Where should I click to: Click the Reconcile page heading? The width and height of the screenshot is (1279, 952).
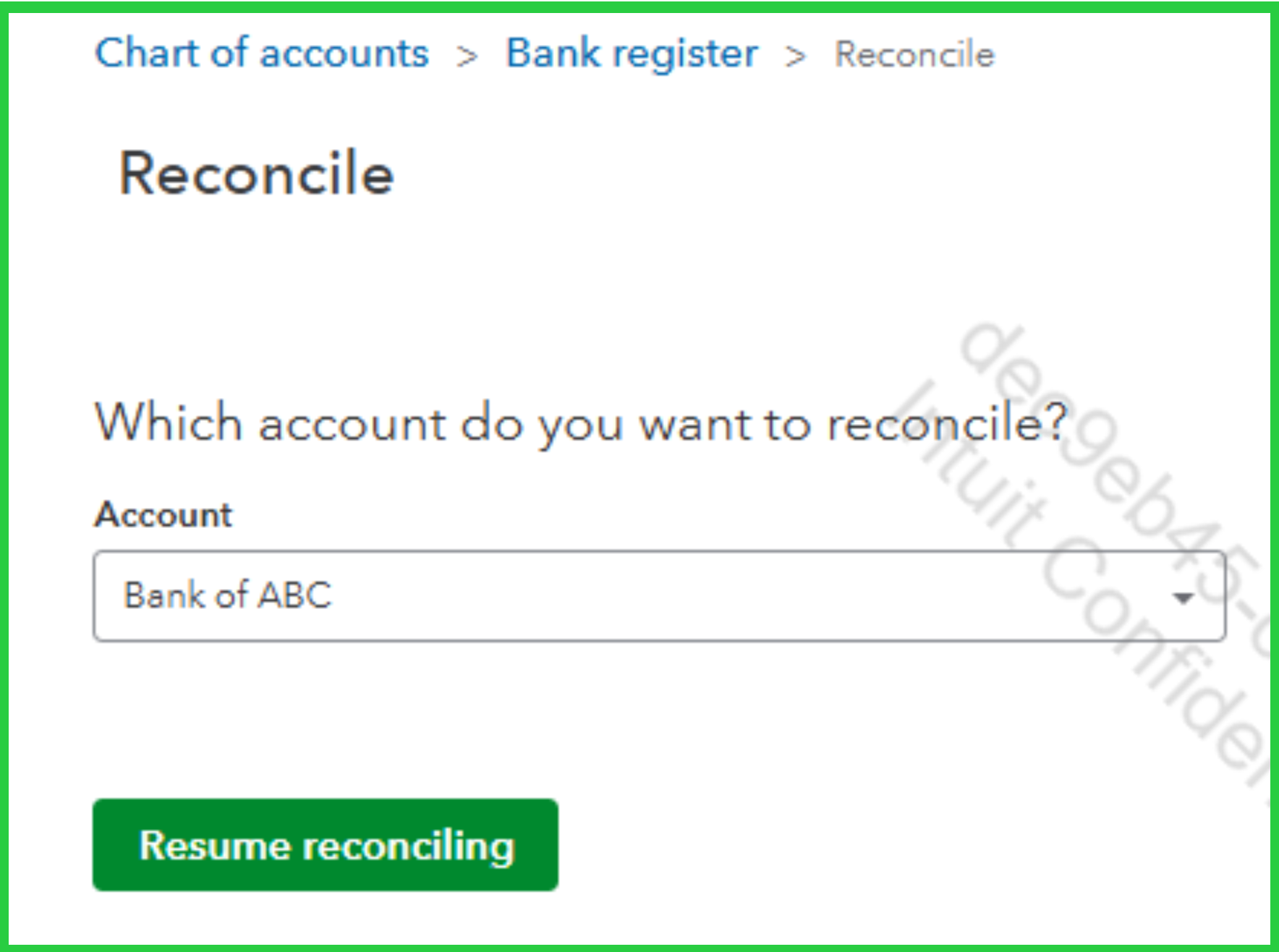[256, 174]
